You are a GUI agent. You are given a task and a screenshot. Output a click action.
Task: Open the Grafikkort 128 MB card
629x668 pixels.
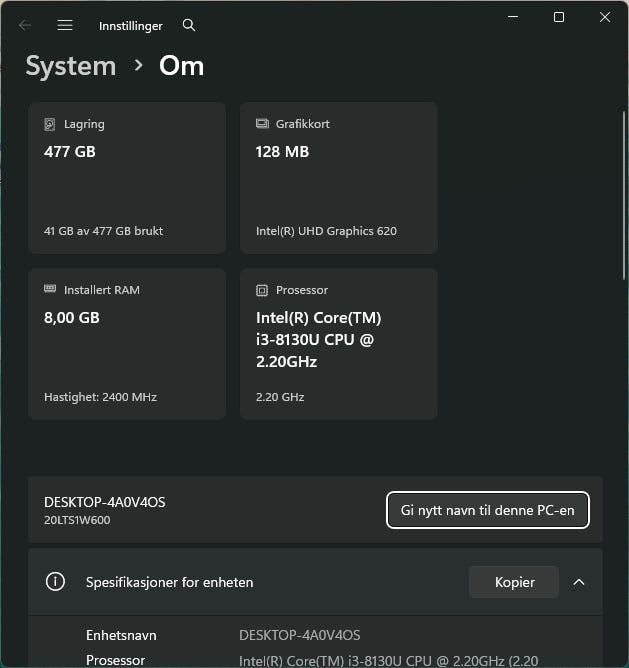pyautogui.click(x=339, y=178)
